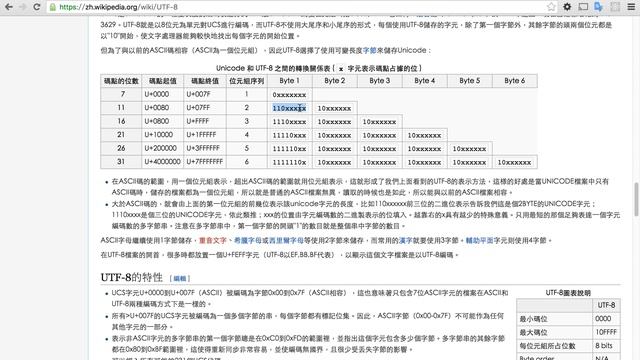Open the 字節 link in the paragraph

(369, 50)
